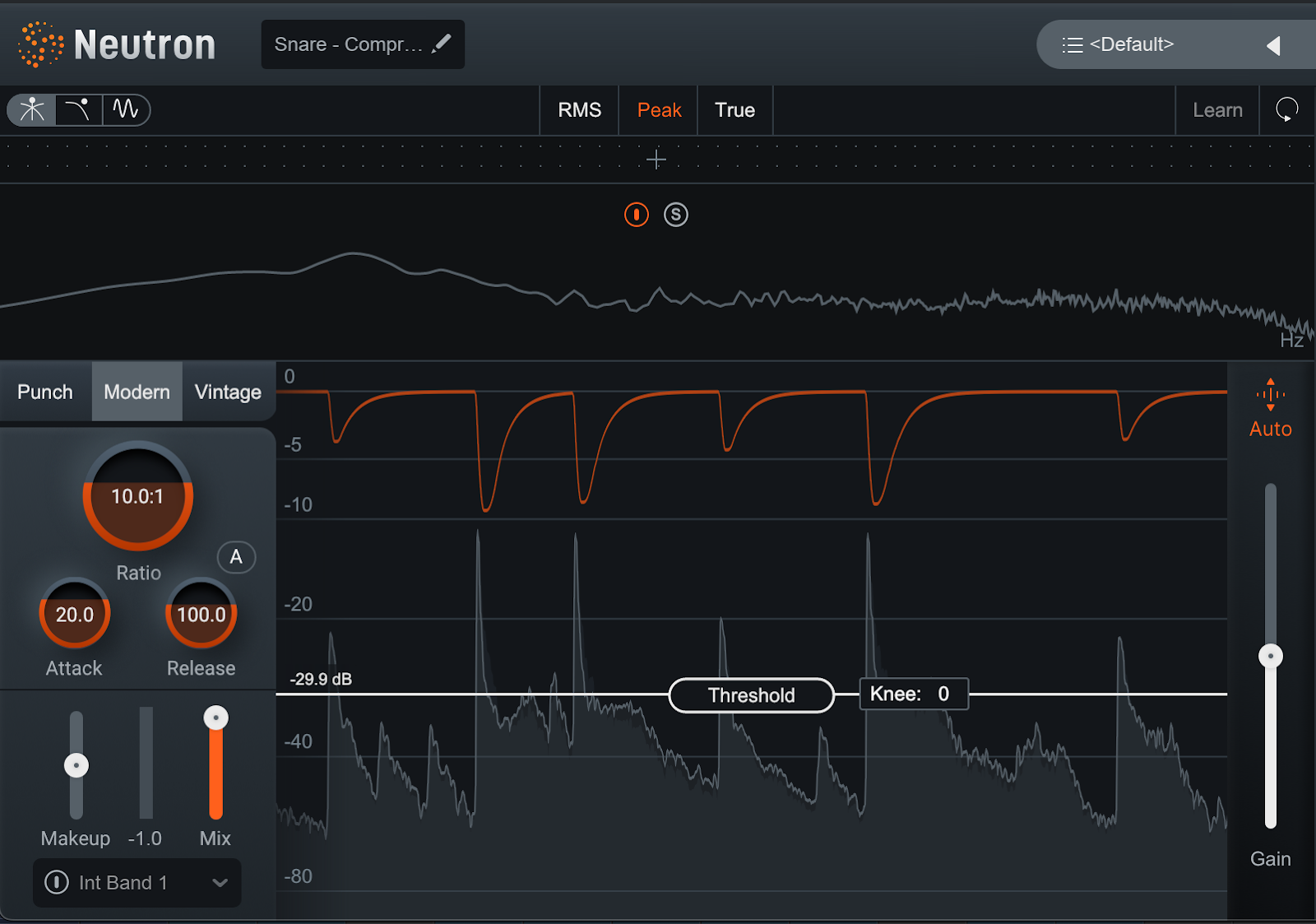Image resolution: width=1316 pixels, height=924 pixels.
Task: Click the Mix label
Action: pos(215,838)
